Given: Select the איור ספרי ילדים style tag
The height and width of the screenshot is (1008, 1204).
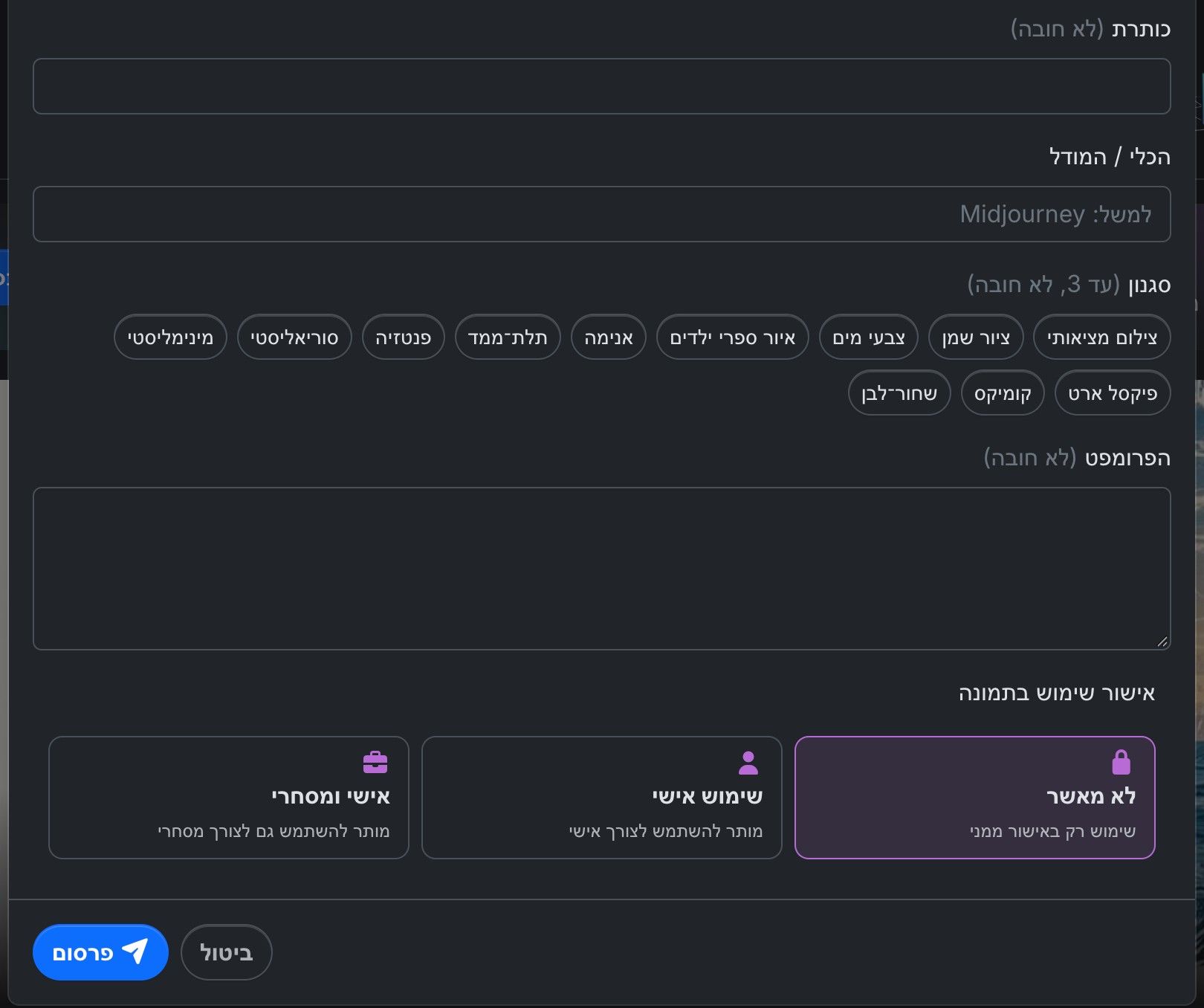Looking at the screenshot, I should click(732, 337).
